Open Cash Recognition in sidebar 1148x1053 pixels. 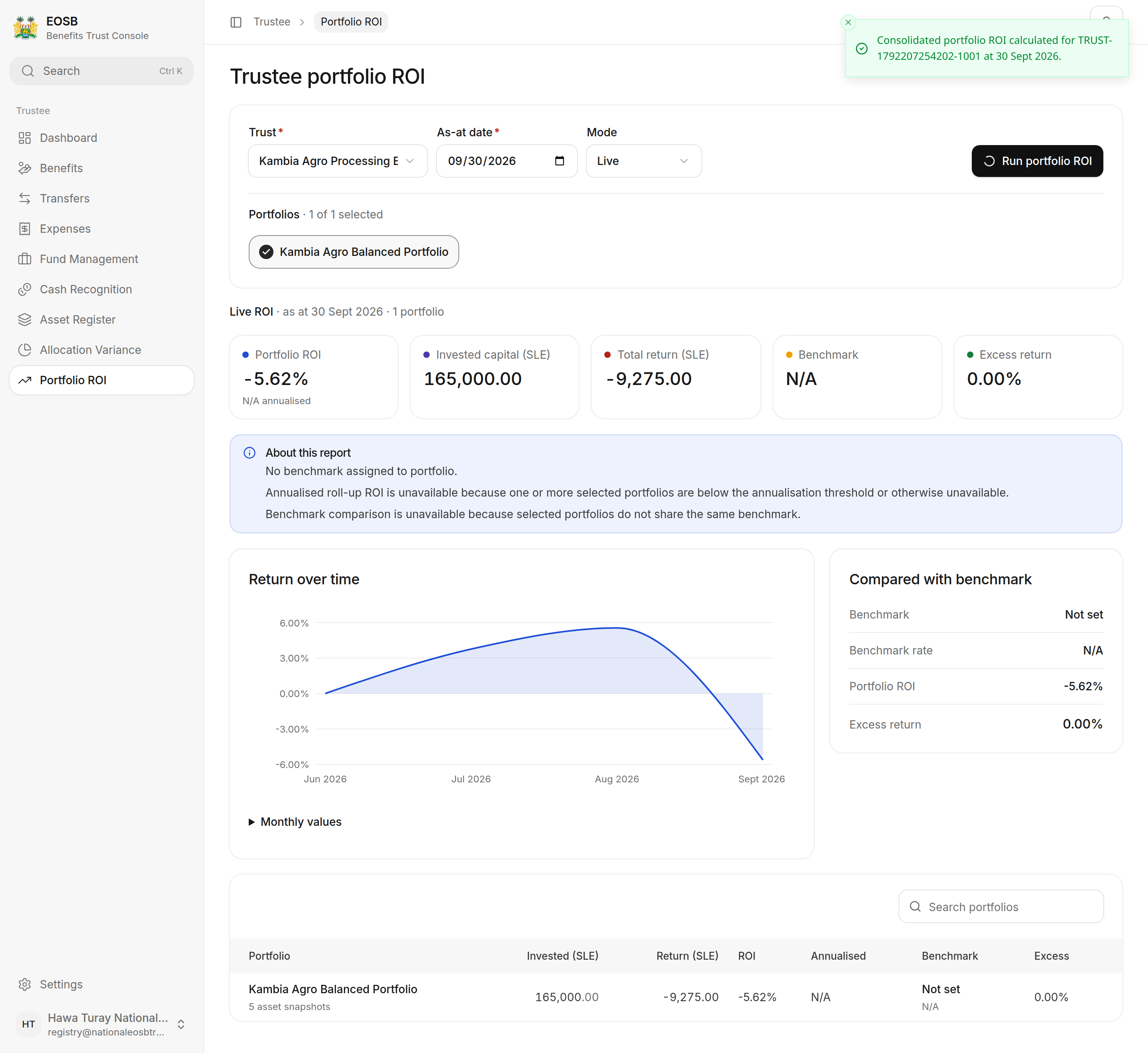(101, 289)
